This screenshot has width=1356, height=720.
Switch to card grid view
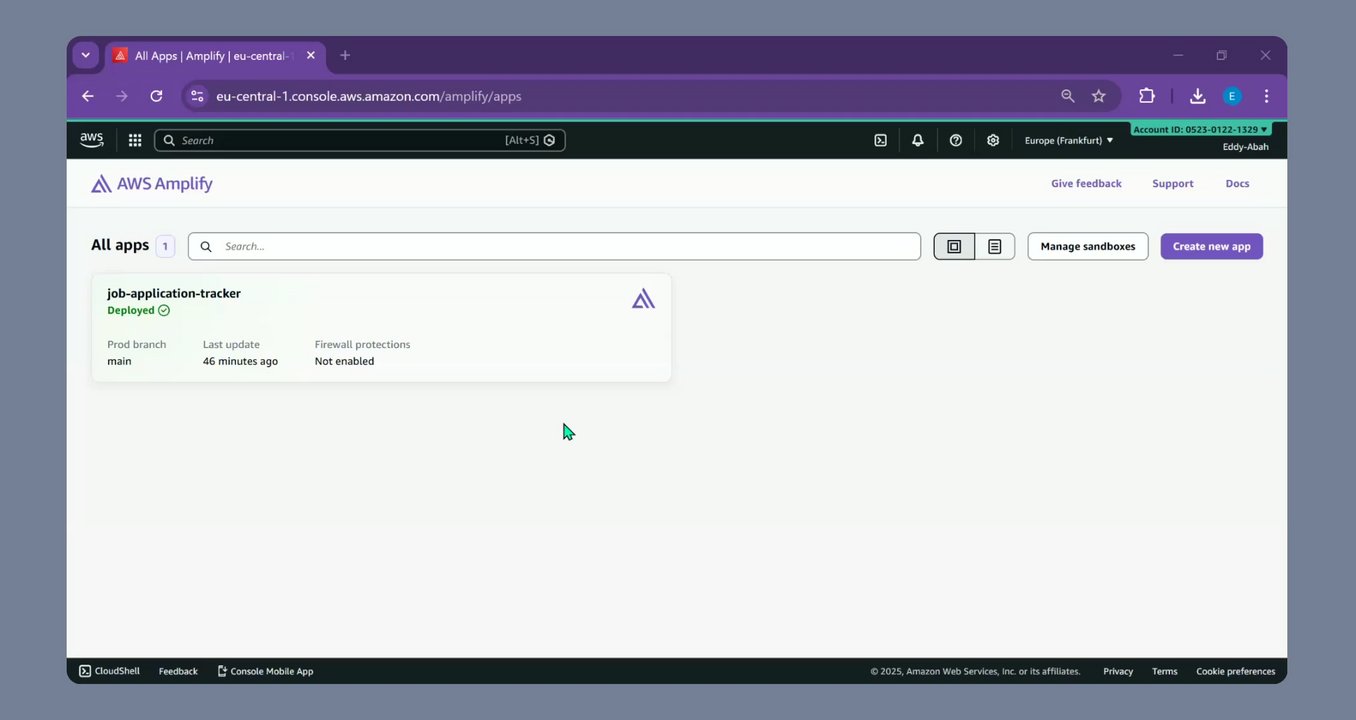click(954, 246)
